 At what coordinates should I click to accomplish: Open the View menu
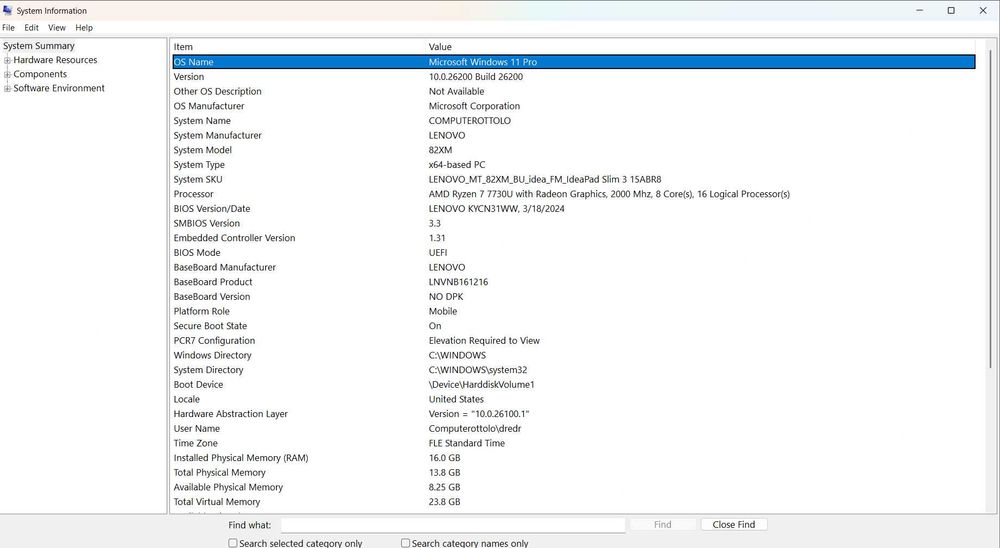[x=57, y=27]
